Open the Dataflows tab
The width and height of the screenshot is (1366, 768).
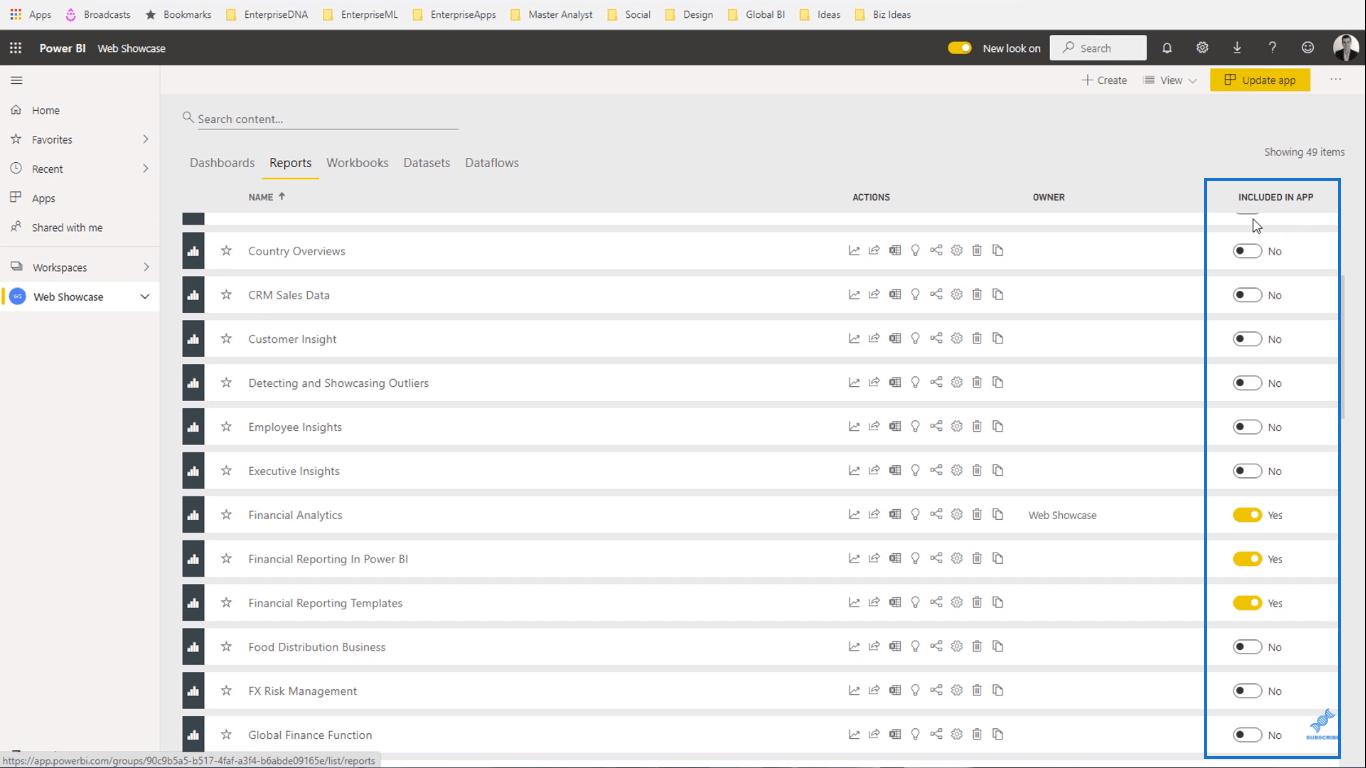click(492, 163)
